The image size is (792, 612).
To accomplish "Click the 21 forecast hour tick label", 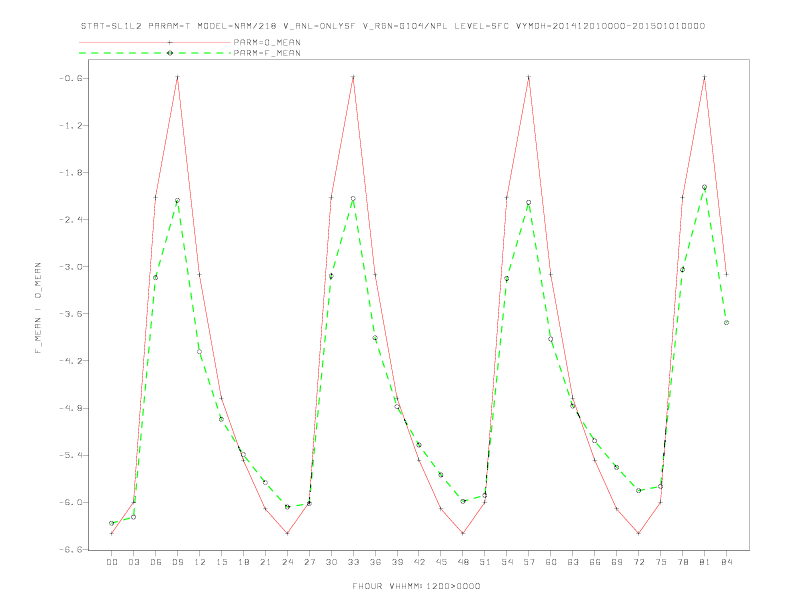I will point(265,562).
